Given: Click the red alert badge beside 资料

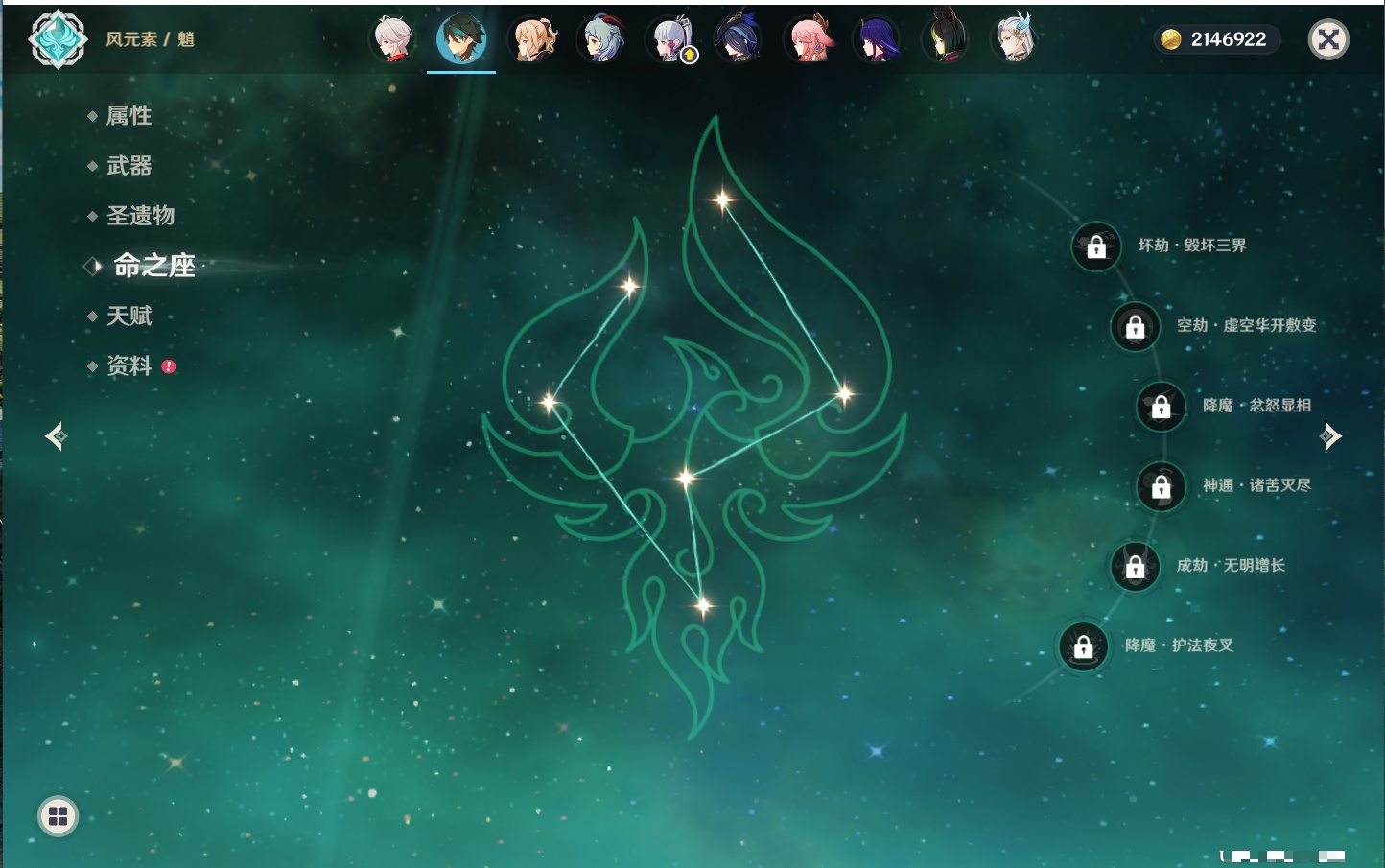Looking at the screenshot, I should [169, 366].
